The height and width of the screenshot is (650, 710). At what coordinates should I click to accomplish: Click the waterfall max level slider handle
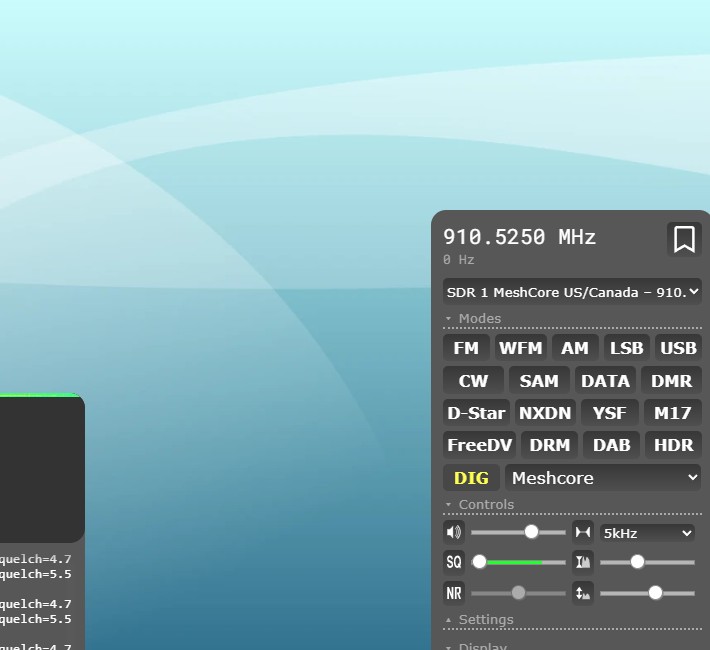coord(637,562)
